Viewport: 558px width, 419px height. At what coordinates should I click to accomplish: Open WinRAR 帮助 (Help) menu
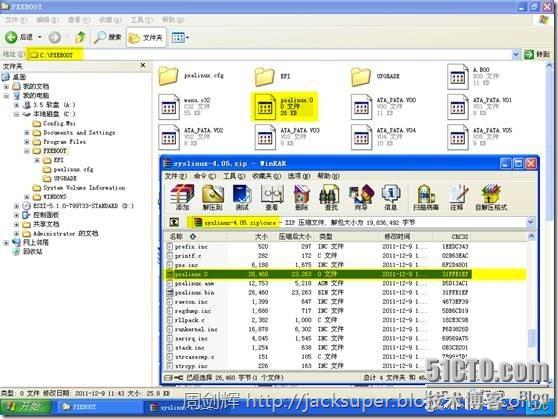click(328, 176)
